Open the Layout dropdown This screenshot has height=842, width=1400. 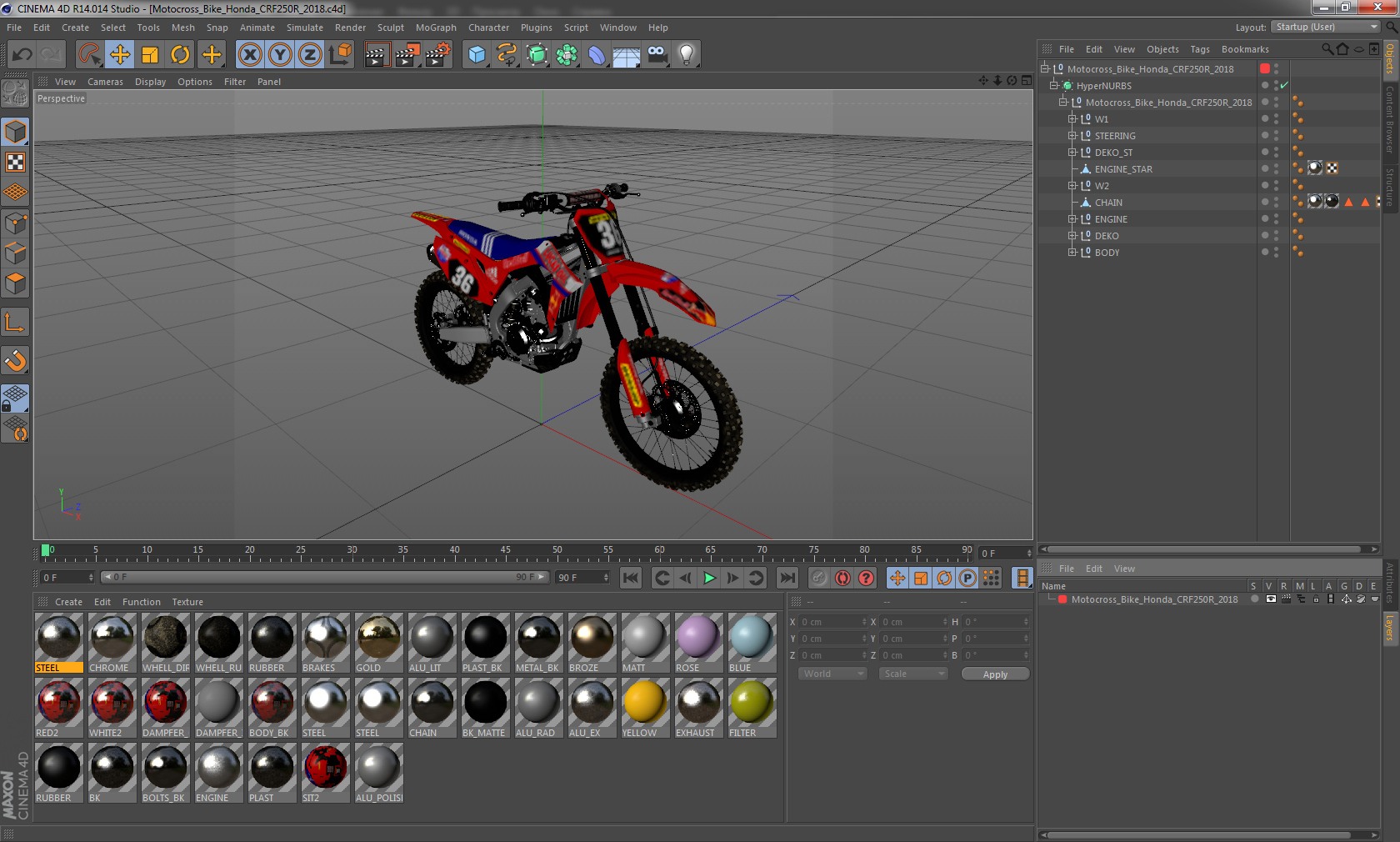1325,28
